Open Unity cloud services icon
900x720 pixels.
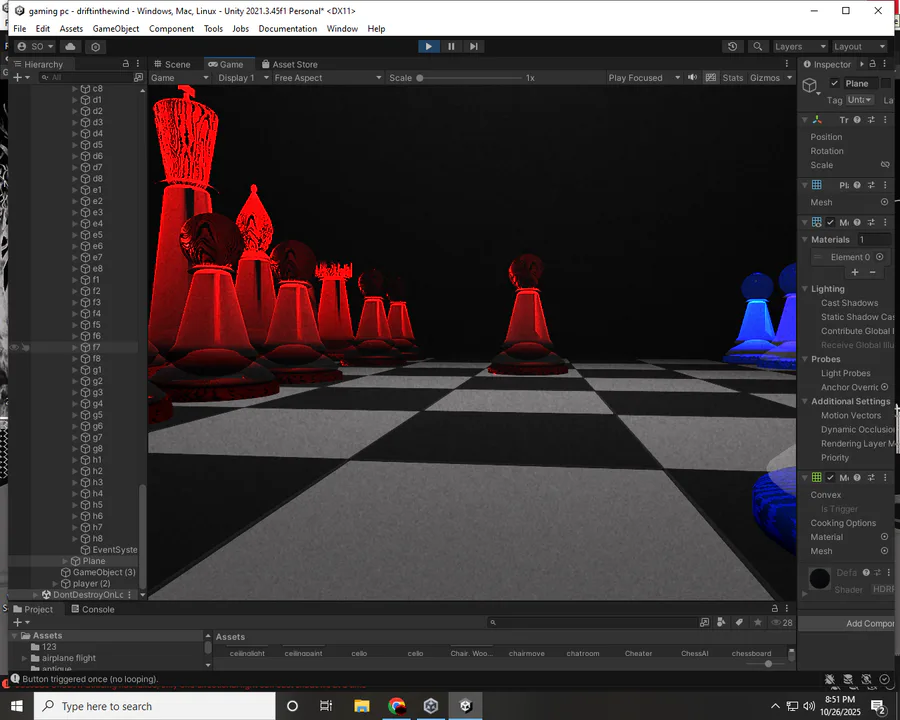tap(70, 46)
